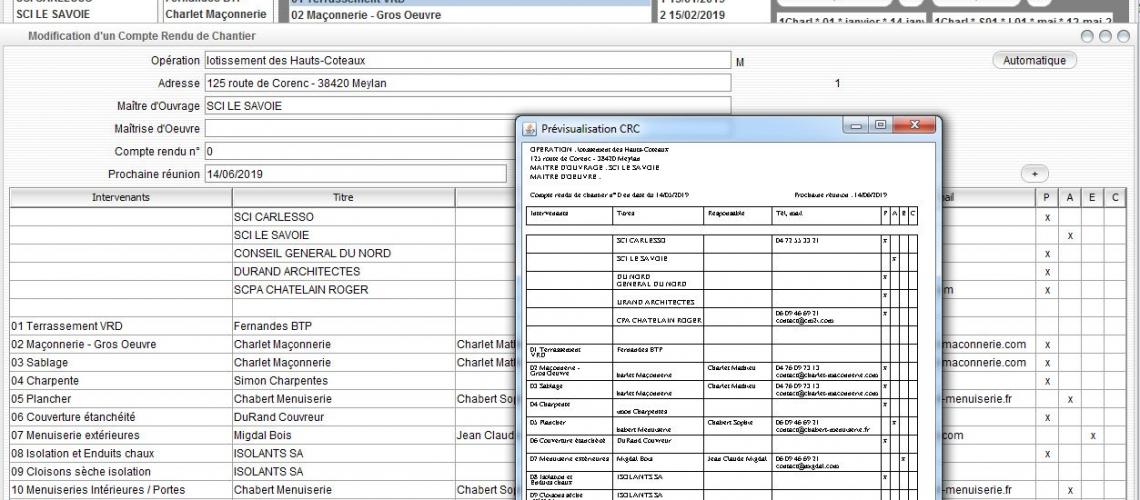
Task: Select CONSEIL GENERAL DU NORD cell
Action: coord(343,254)
